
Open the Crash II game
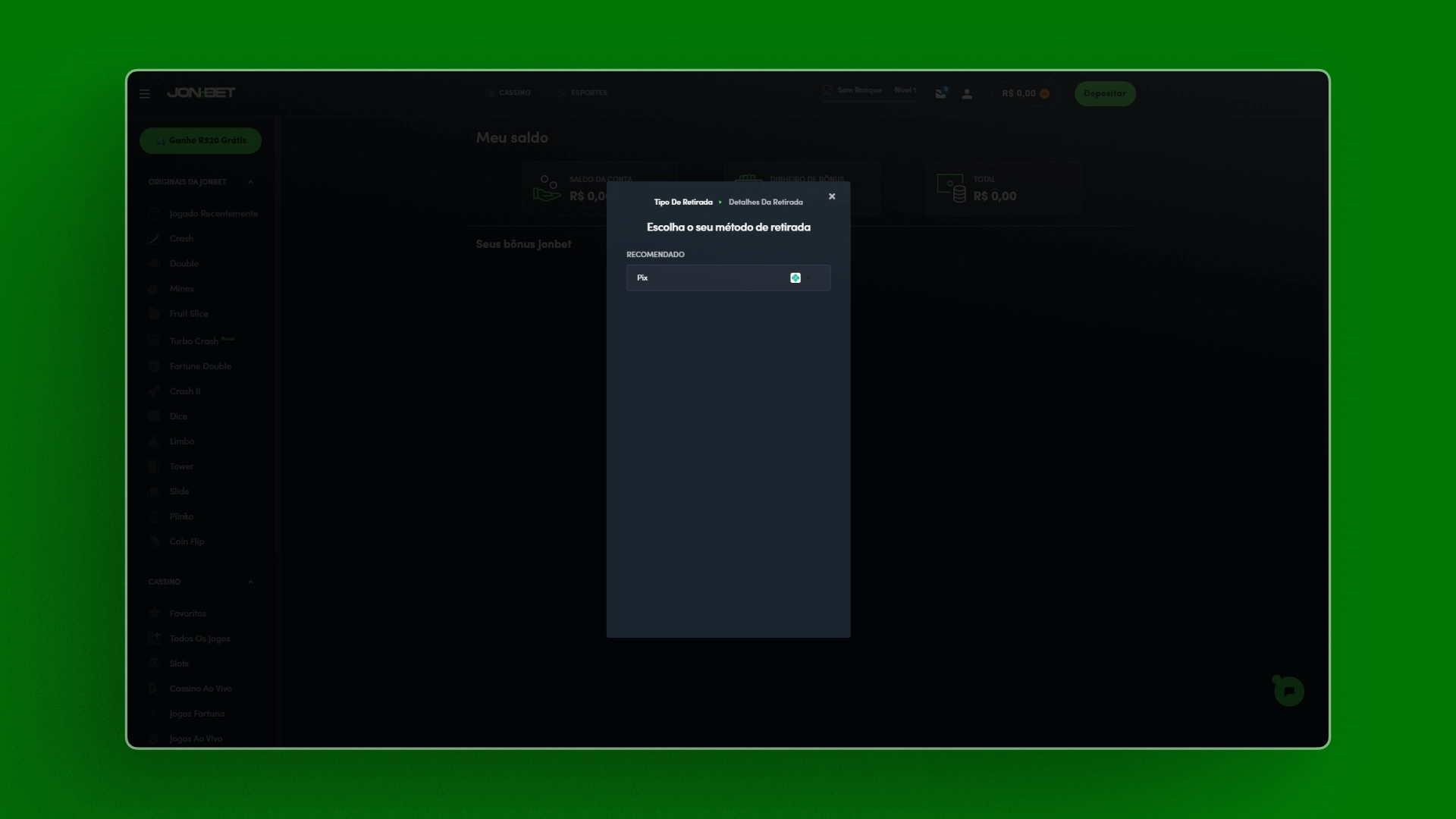click(x=175, y=391)
